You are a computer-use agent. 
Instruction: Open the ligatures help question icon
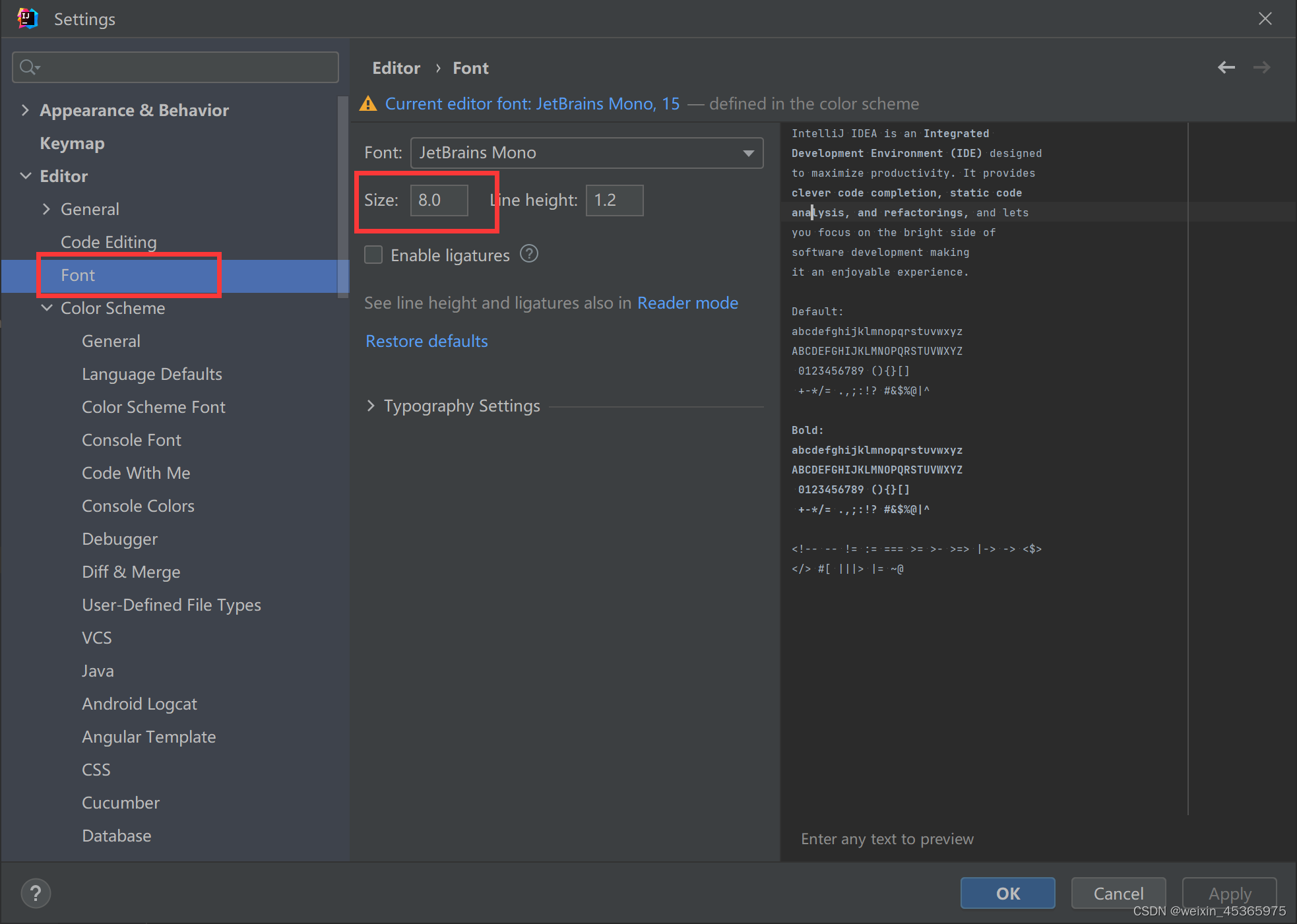[529, 254]
